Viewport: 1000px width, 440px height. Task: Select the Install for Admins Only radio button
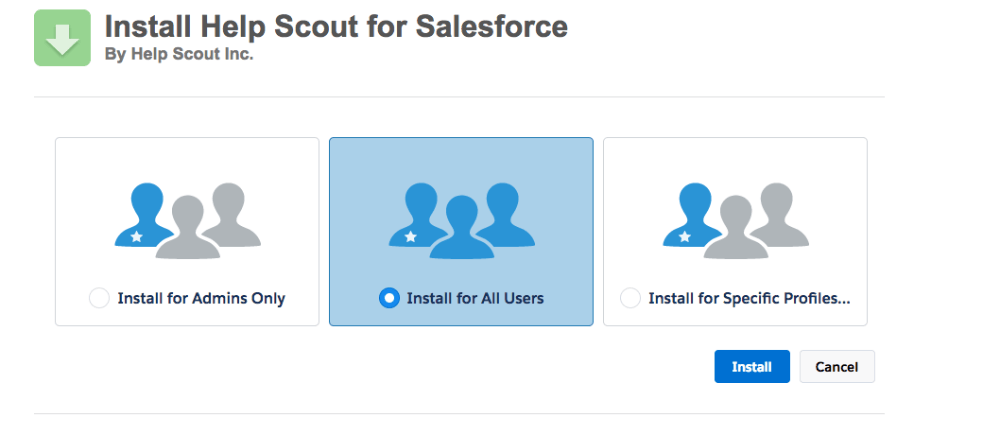point(99,298)
